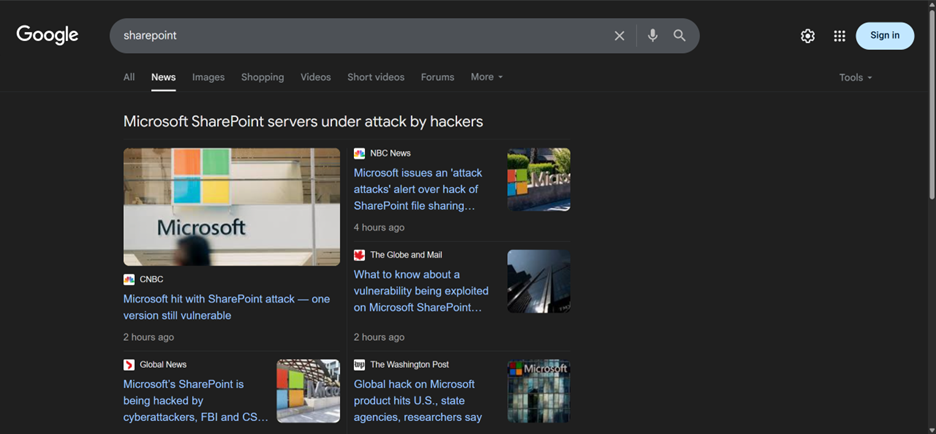The height and width of the screenshot is (434, 936).
Task: Click the NBC News article thumbnail
Action: tap(538, 180)
